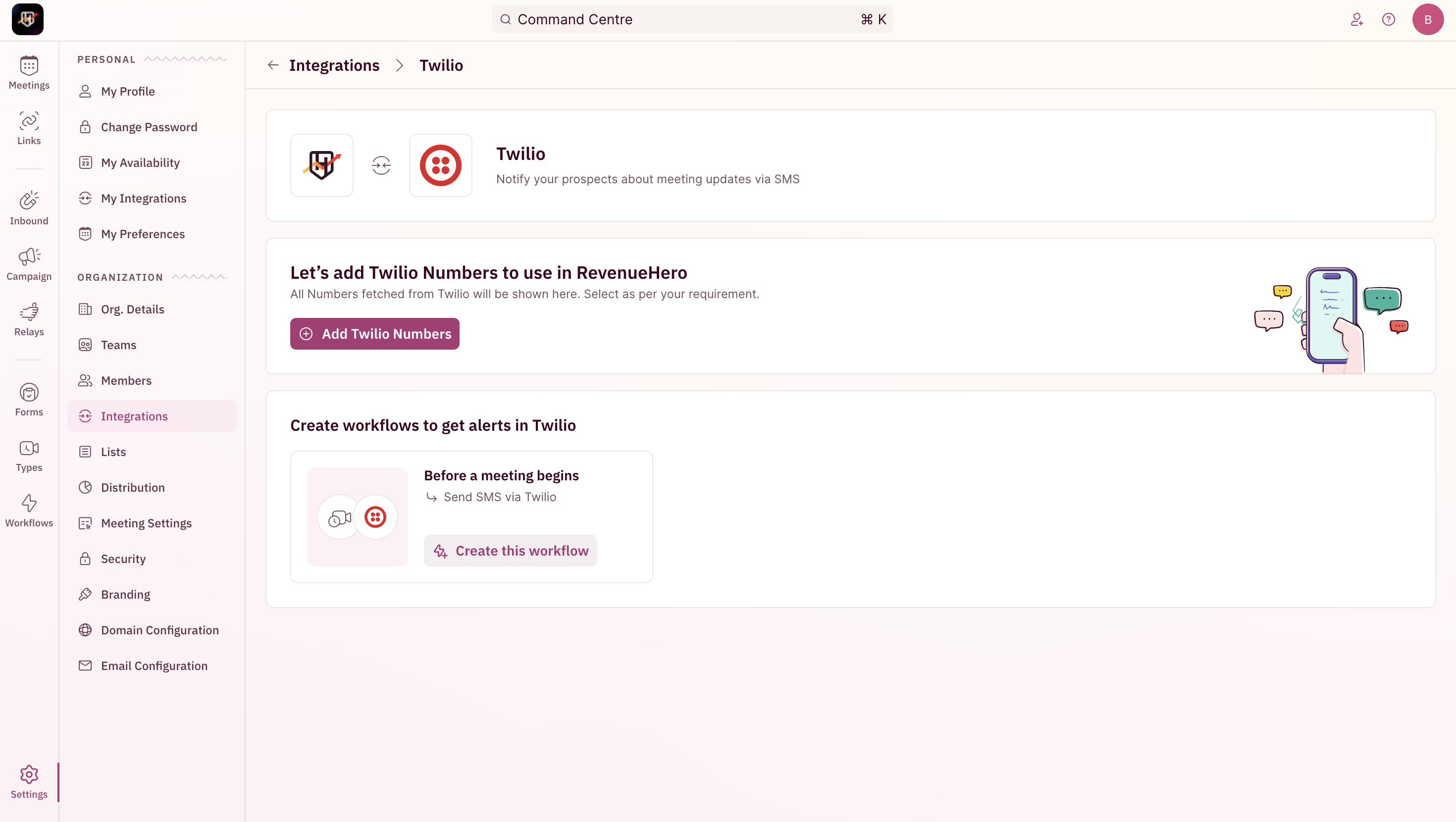Open Security settings
This screenshot has width=1456, height=822.
tap(152, 558)
